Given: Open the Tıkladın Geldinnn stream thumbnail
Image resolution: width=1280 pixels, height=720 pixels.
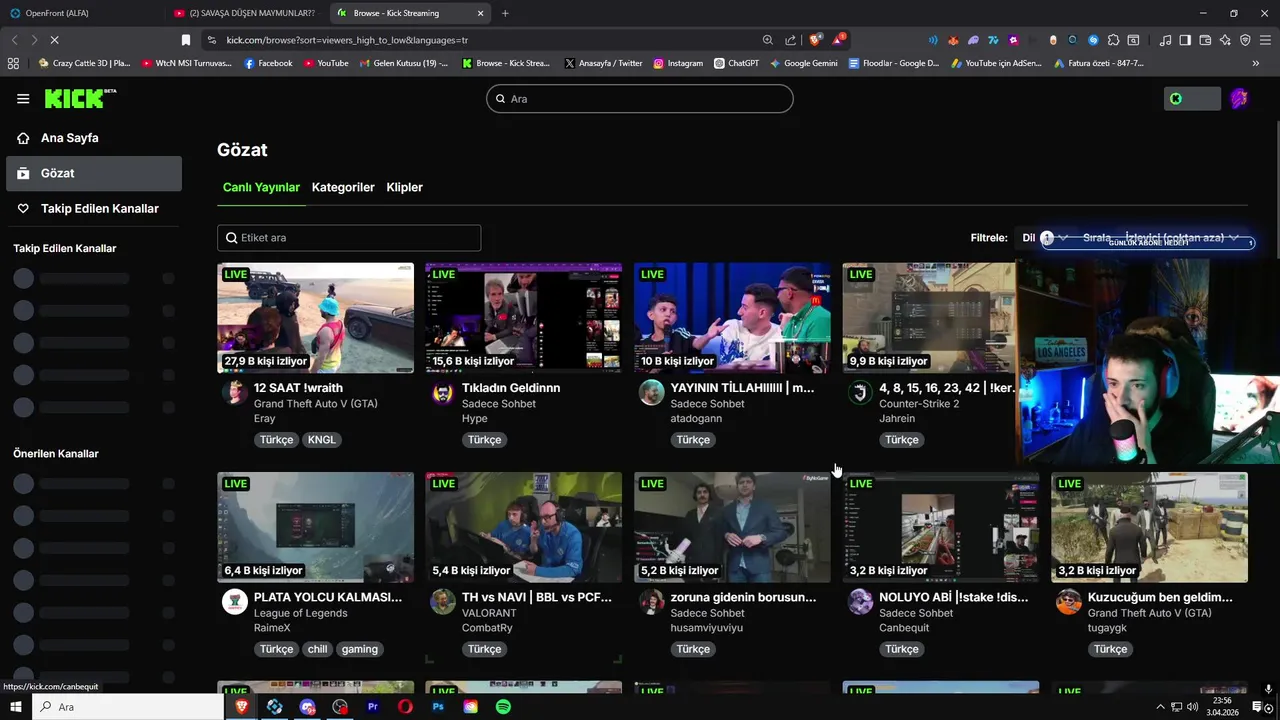Looking at the screenshot, I should pyautogui.click(x=524, y=318).
